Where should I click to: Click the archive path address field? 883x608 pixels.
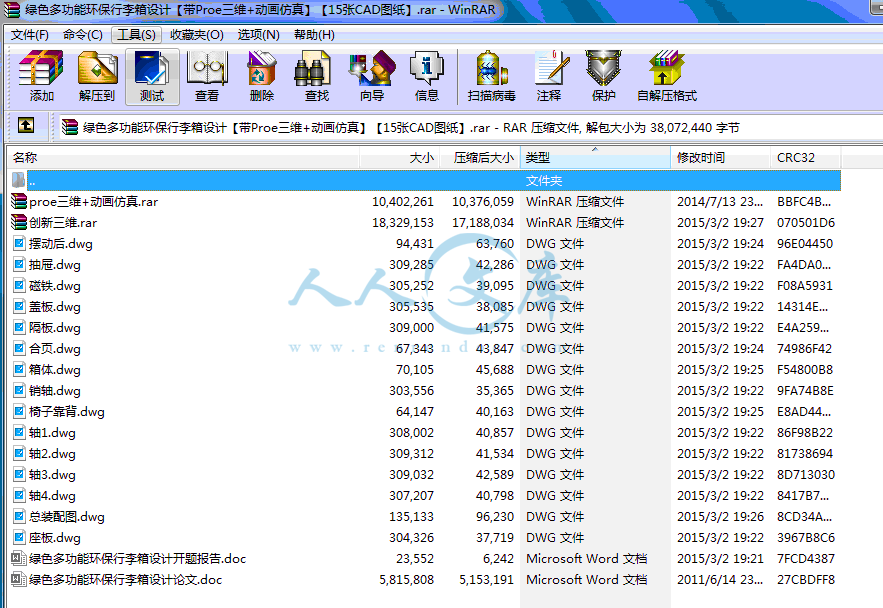[470, 128]
